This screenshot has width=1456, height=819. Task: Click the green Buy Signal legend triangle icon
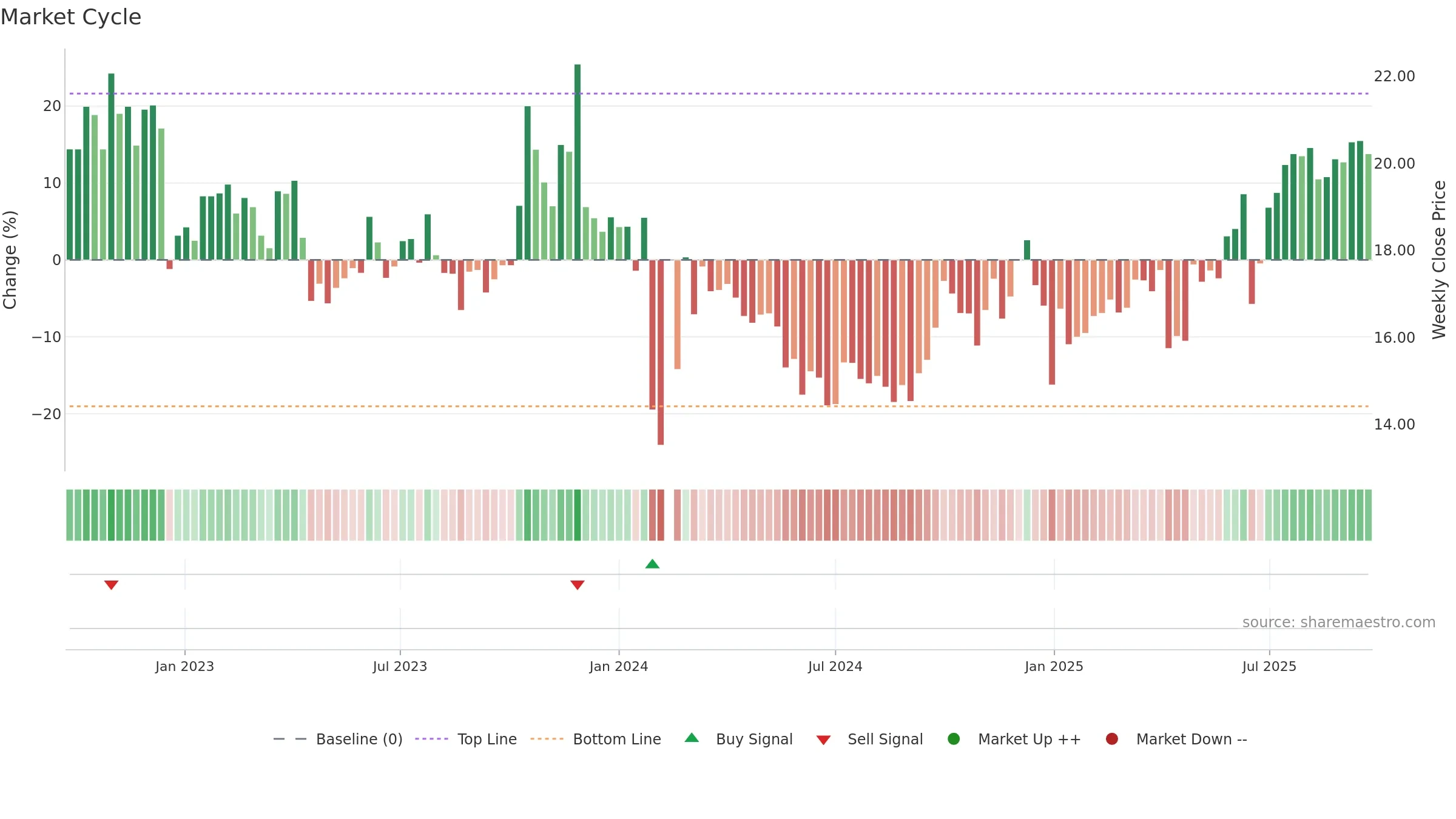[692, 738]
